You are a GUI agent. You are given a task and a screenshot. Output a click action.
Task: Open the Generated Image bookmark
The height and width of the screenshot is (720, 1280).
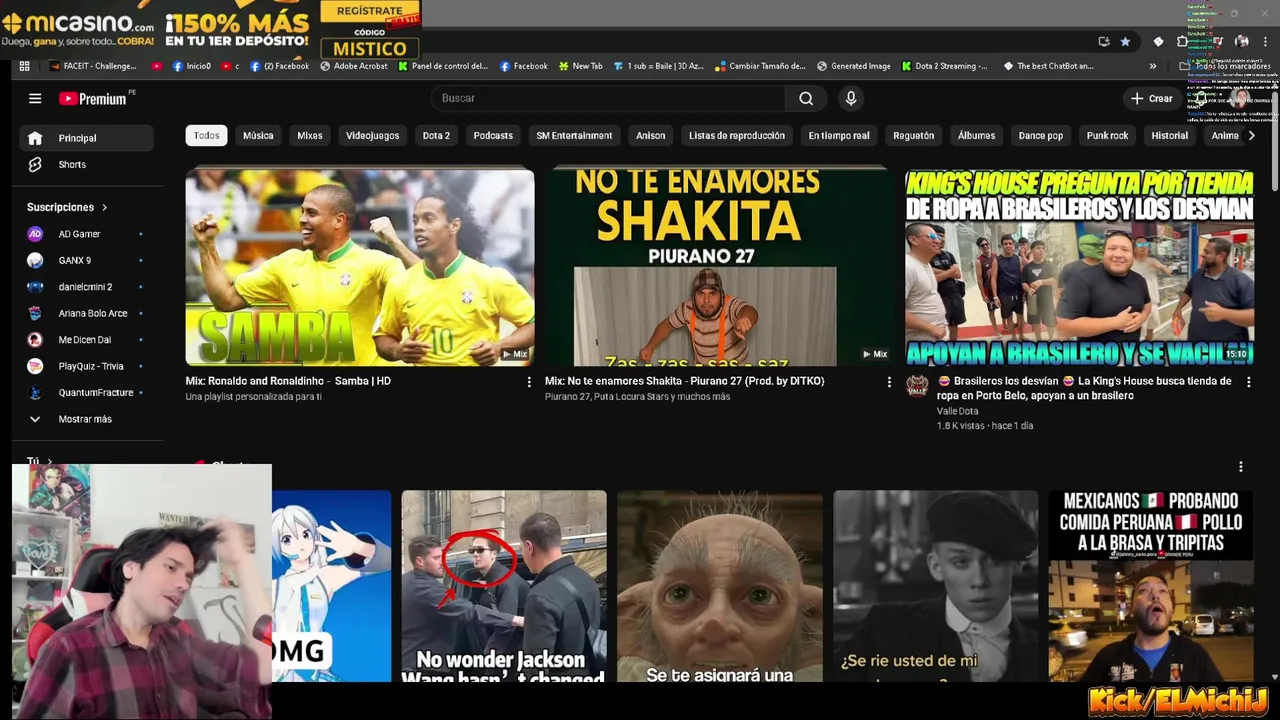click(x=854, y=66)
